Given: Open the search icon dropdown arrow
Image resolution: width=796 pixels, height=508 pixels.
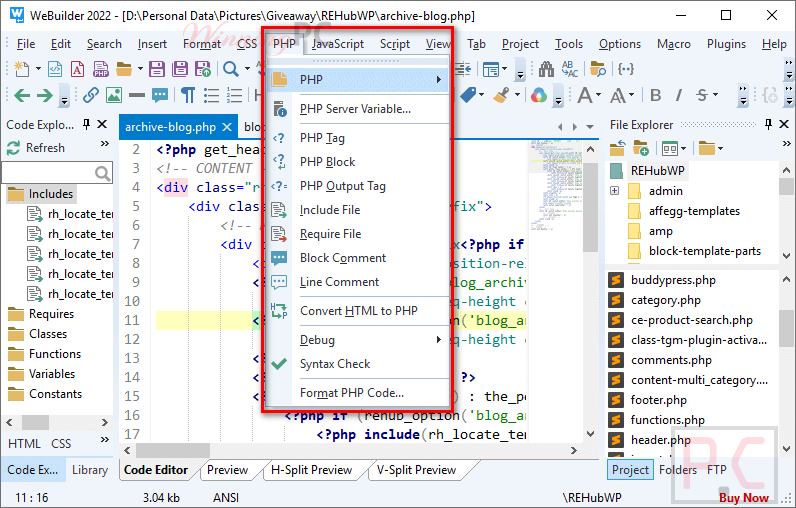Looking at the screenshot, I should (247, 69).
